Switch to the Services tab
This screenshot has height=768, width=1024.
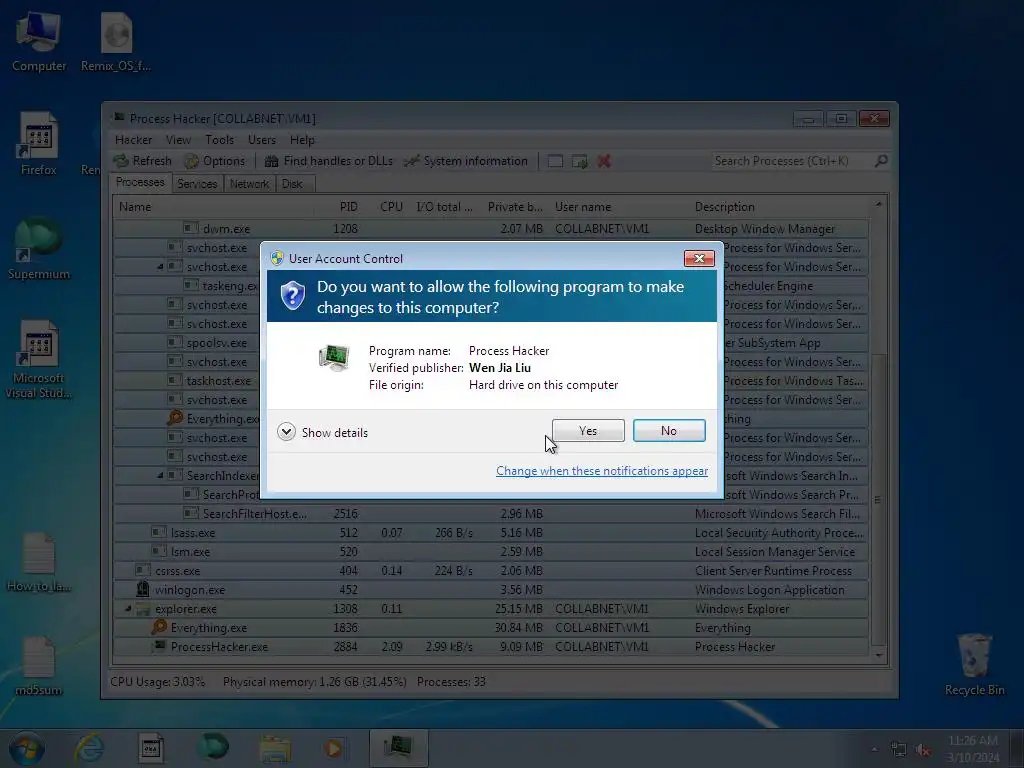(x=197, y=184)
